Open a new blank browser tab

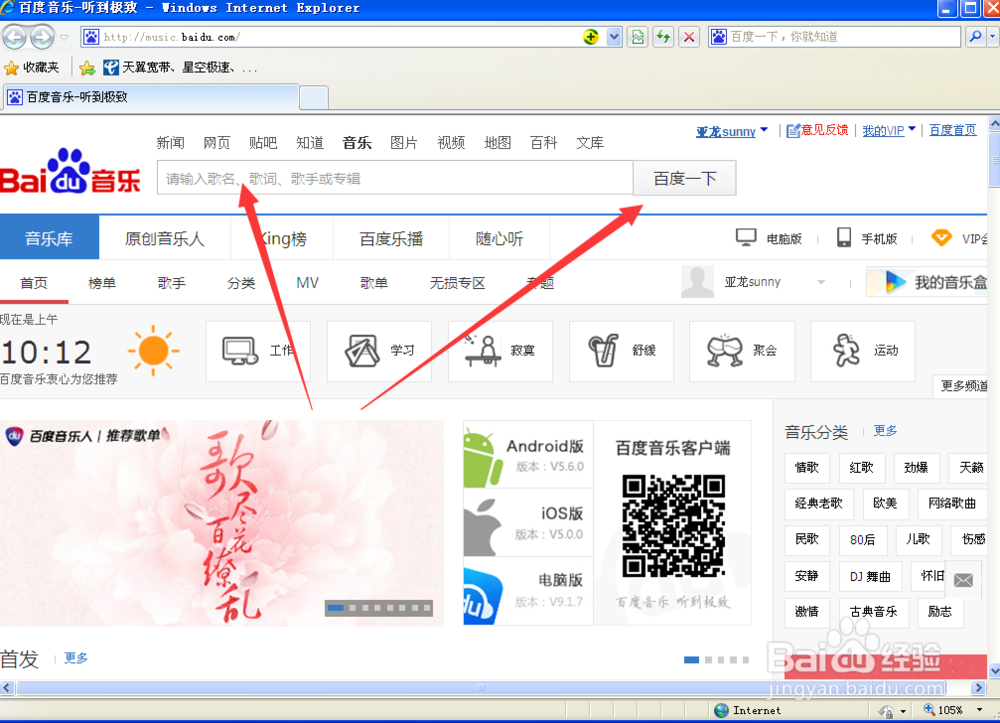[314, 98]
